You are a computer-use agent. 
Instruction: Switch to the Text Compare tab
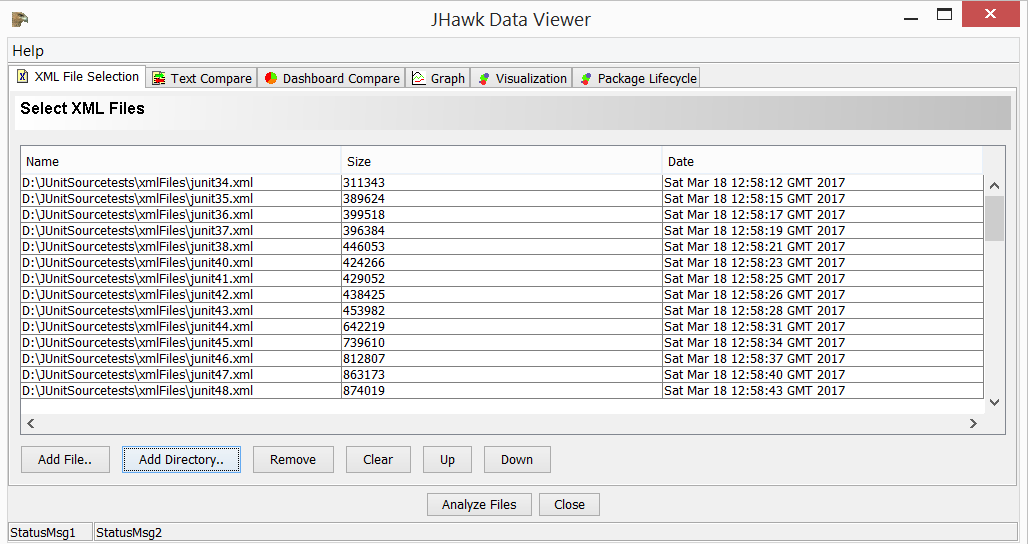click(x=202, y=78)
